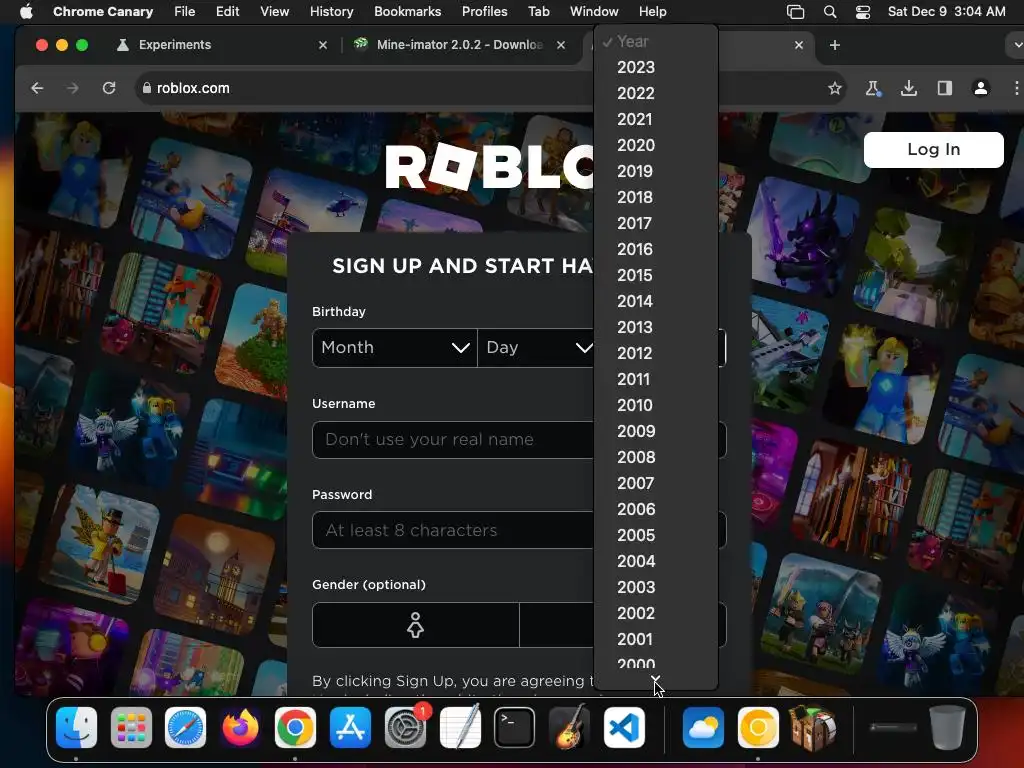This screenshot has height=768, width=1024.
Task: Open the Apple menu
Action: [x=26, y=12]
